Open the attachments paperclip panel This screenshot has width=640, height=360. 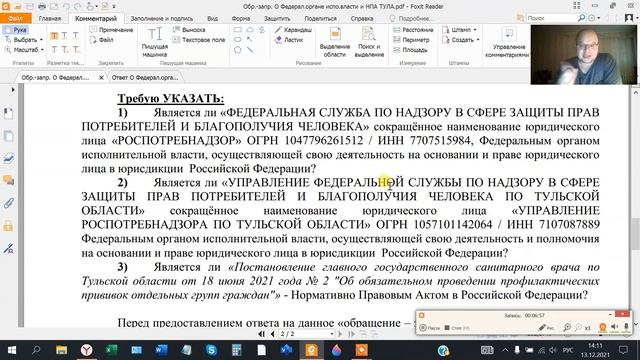pos(8,203)
